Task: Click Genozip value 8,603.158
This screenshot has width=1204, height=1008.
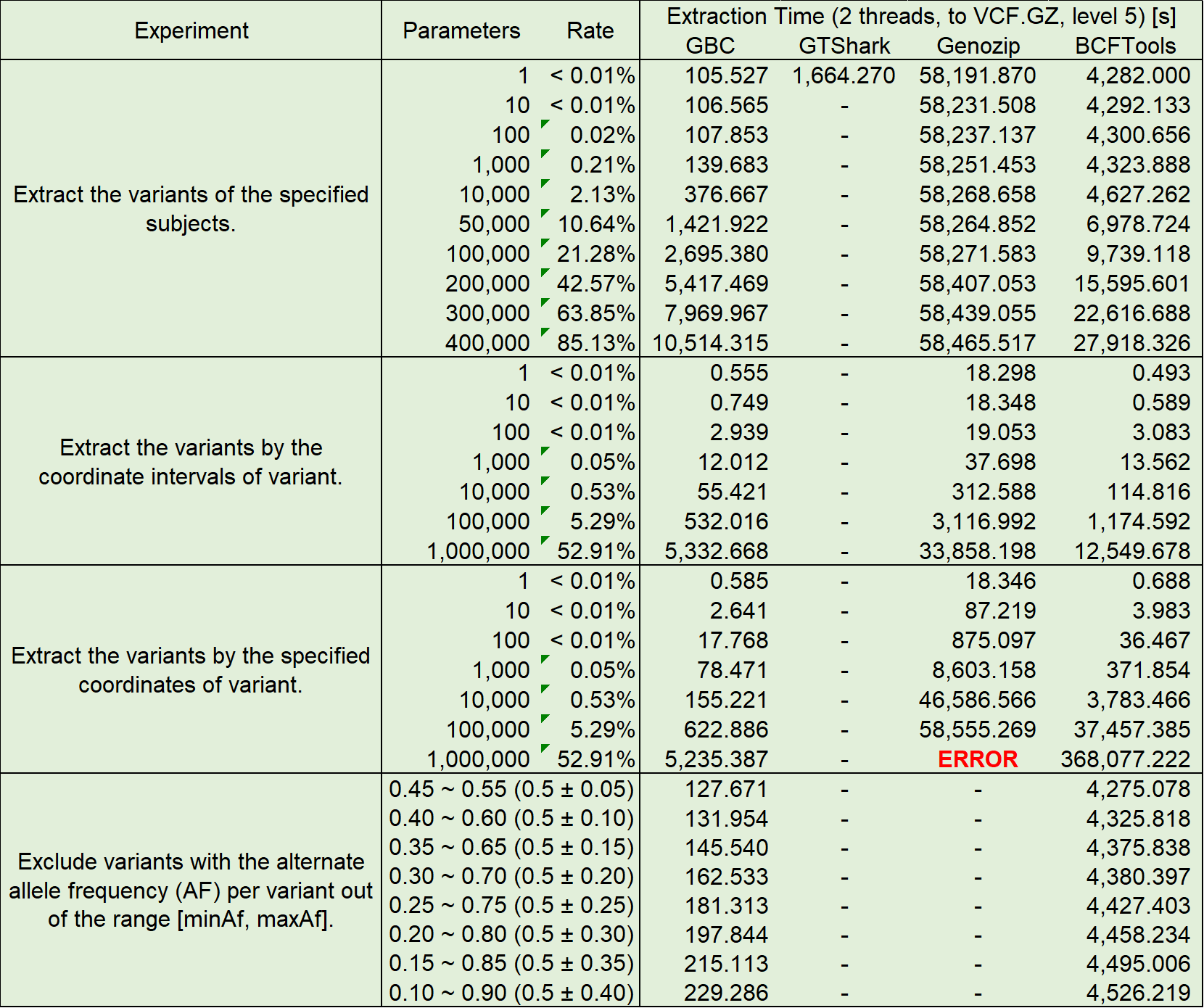Action: pyautogui.click(x=984, y=670)
